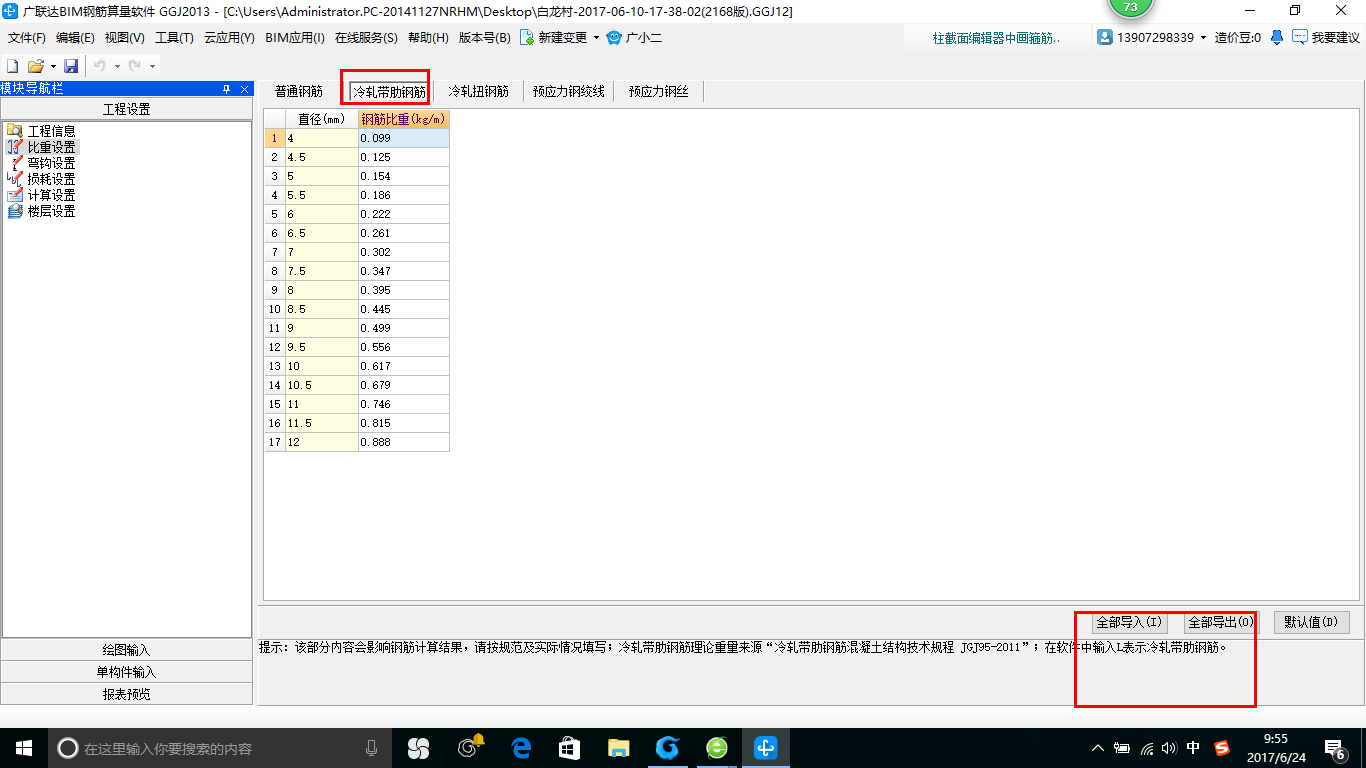Open the 帮助(H) menu
This screenshot has width=1366, height=768.
pyautogui.click(x=428, y=38)
